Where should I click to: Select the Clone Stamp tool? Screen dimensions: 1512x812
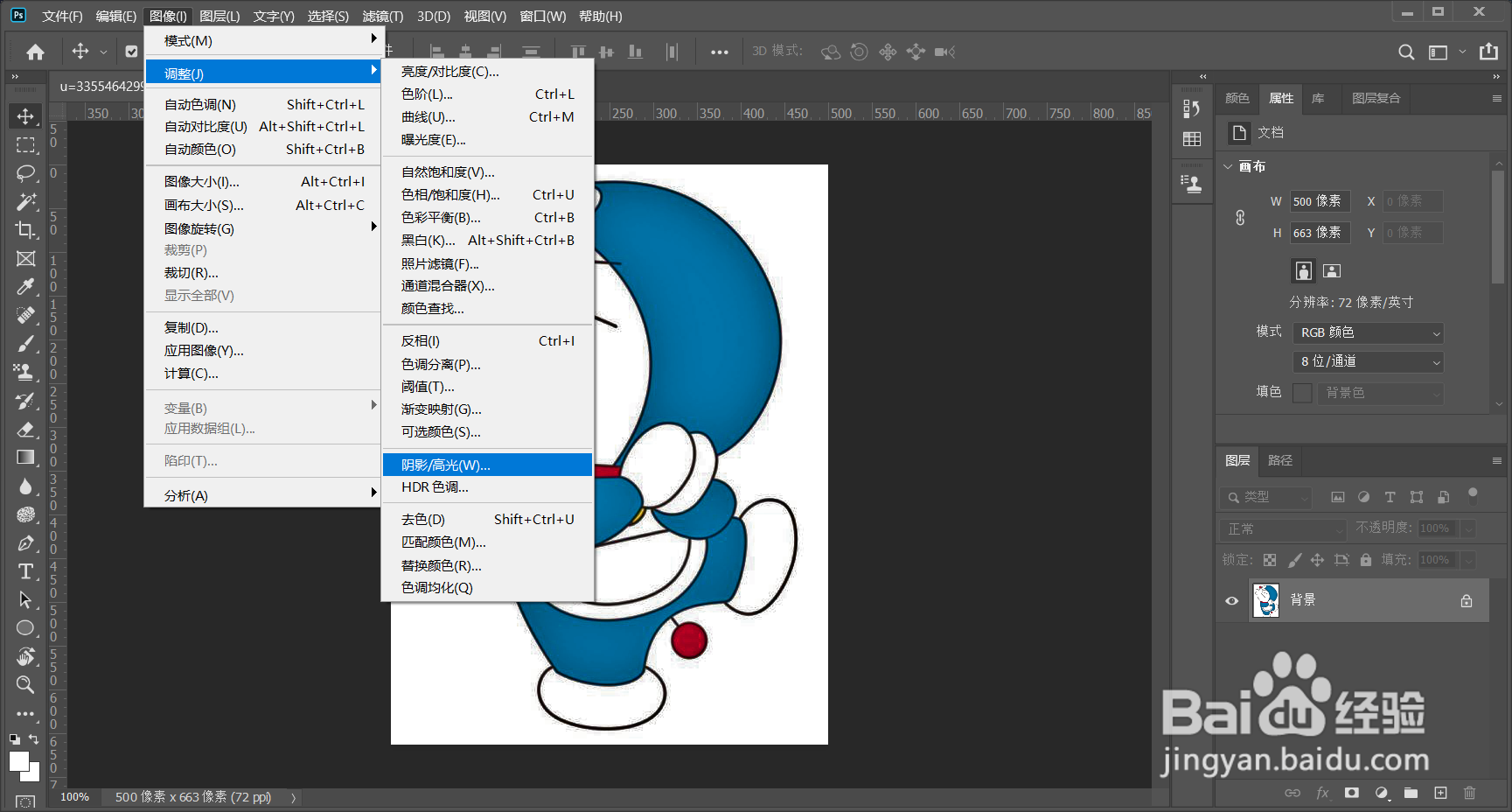pos(25,372)
